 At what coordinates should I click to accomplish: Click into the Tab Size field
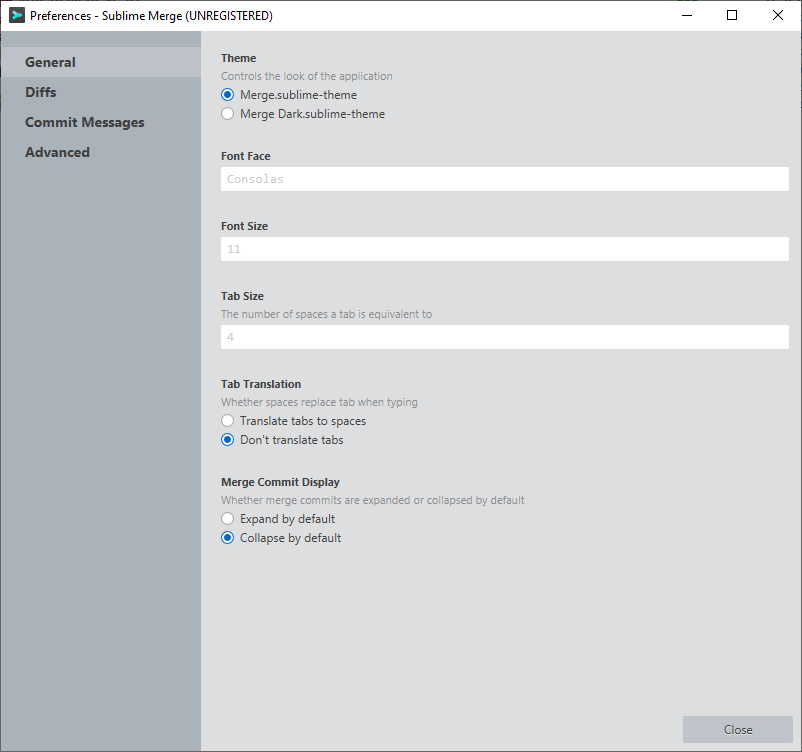pos(504,337)
